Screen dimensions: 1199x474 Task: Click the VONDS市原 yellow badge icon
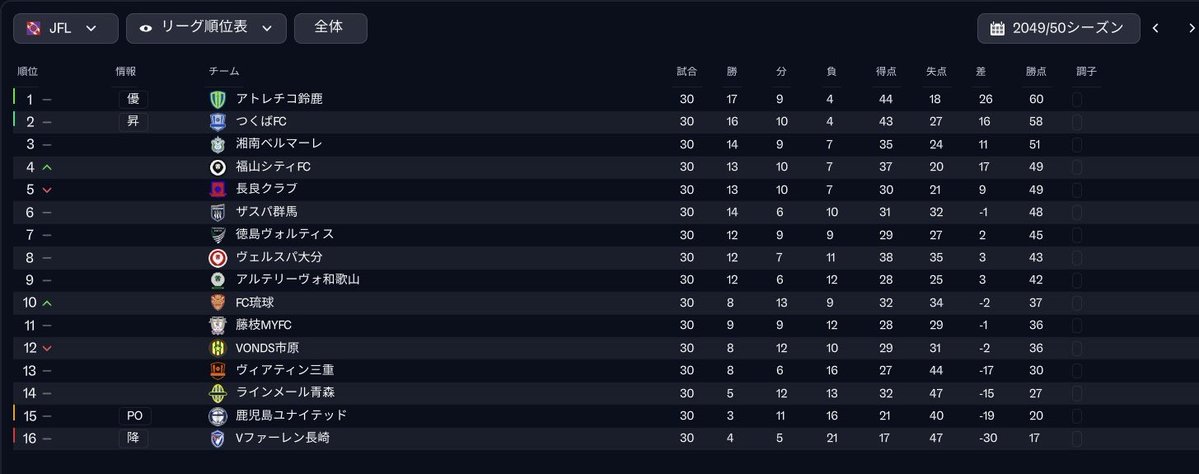218,348
